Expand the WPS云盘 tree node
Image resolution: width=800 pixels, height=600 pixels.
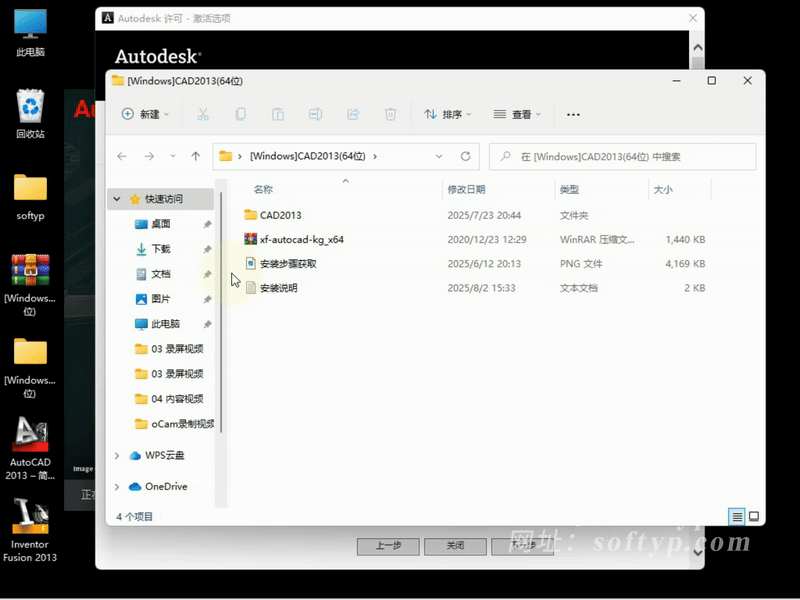point(117,455)
